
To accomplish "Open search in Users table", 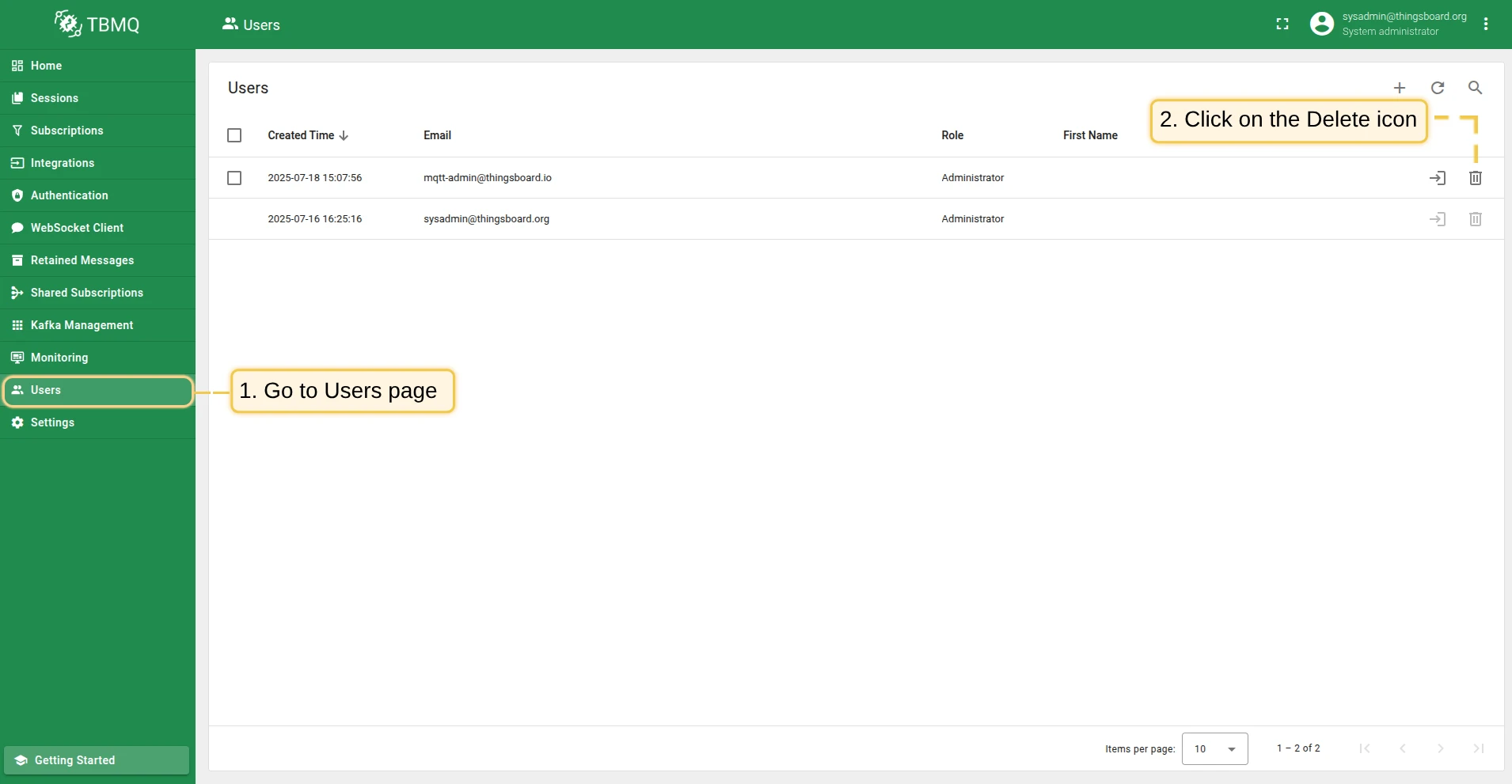I will [x=1475, y=88].
